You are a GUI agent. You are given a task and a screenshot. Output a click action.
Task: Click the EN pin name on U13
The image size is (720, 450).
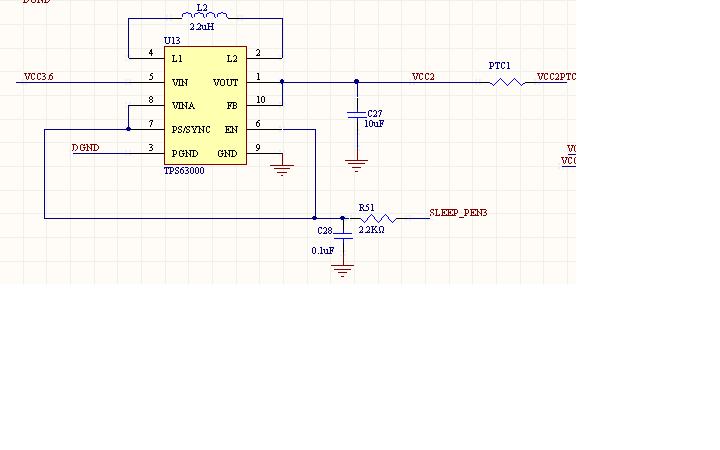coord(231,129)
